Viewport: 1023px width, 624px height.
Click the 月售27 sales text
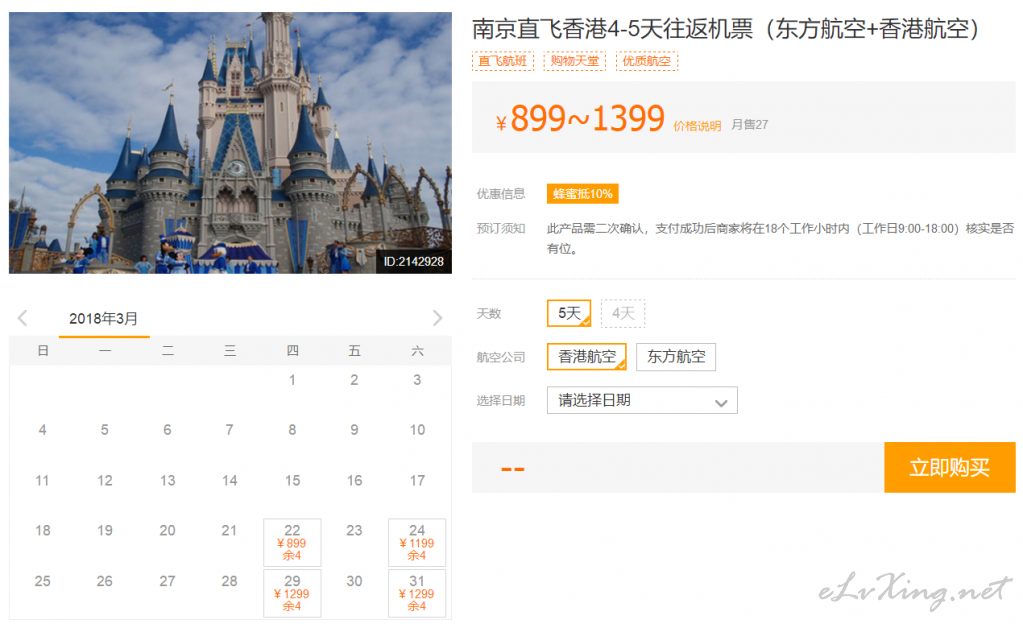tap(750, 125)
